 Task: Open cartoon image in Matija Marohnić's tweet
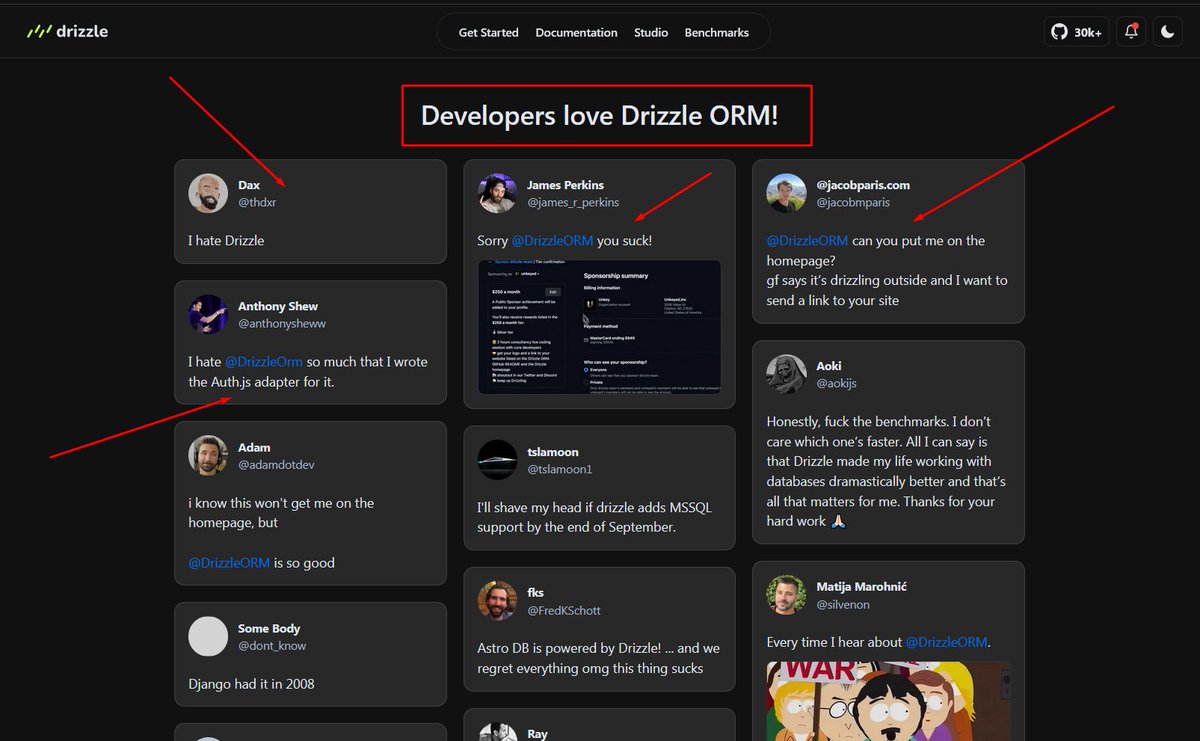coord(888,701)
